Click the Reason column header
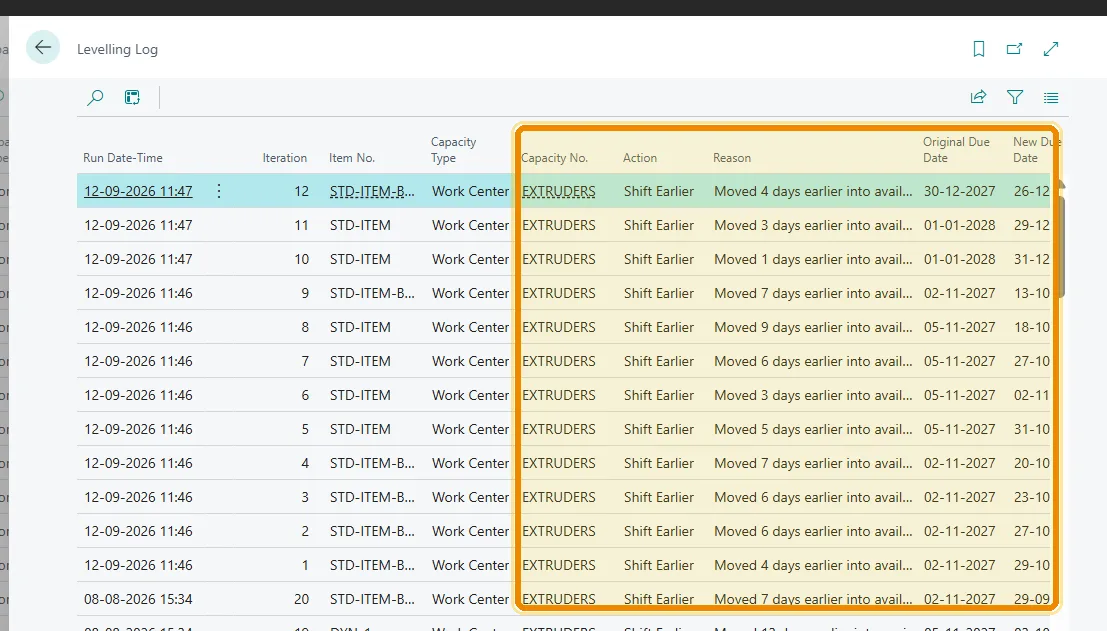 (x=731, y=158)
